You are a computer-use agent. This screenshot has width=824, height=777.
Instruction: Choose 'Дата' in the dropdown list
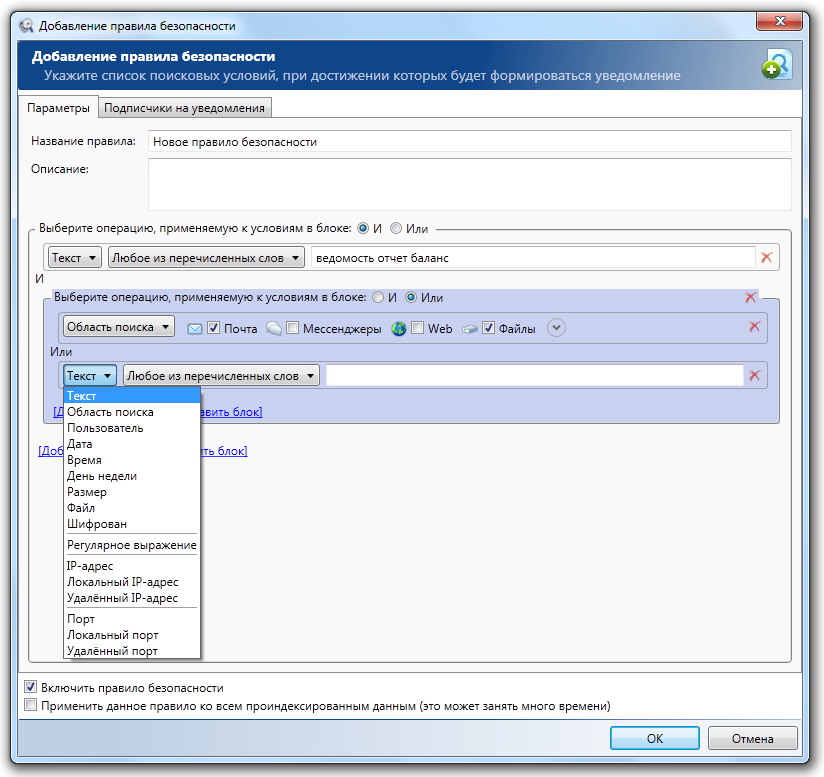click(x=132, y=444)
